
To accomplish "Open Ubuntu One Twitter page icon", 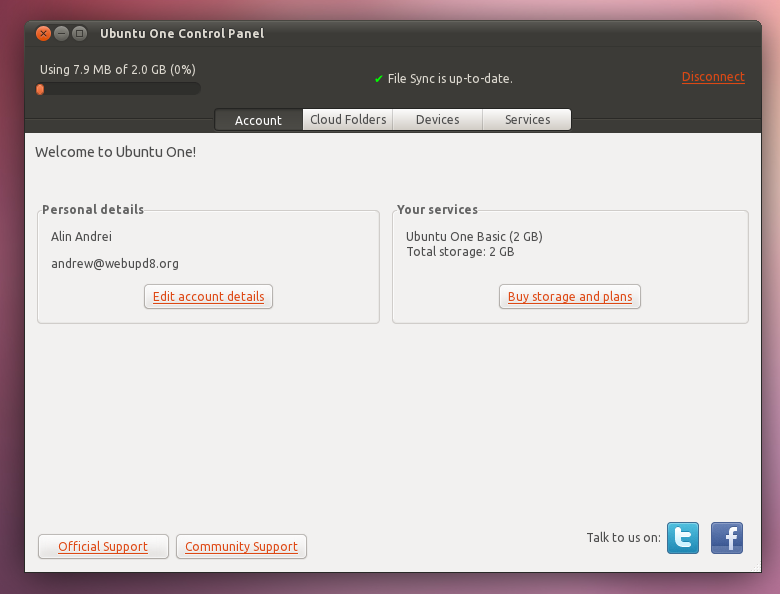I will pyautogui.click(x=682, y=537).
